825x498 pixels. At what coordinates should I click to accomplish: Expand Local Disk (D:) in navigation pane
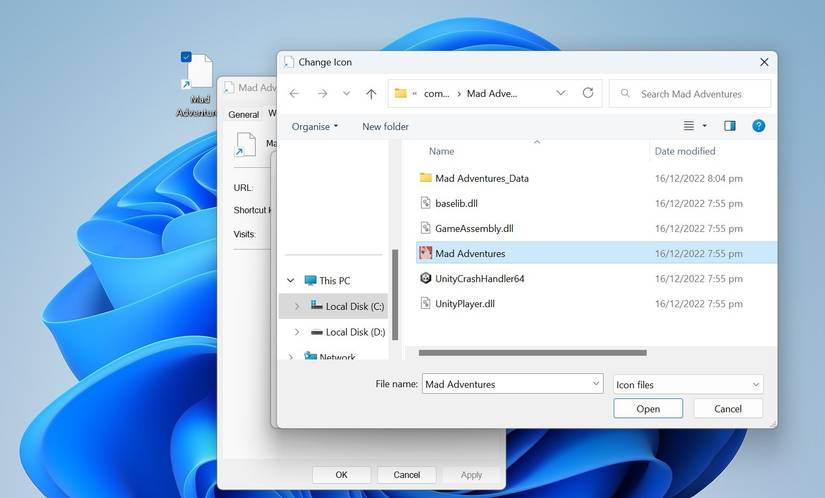296,332
